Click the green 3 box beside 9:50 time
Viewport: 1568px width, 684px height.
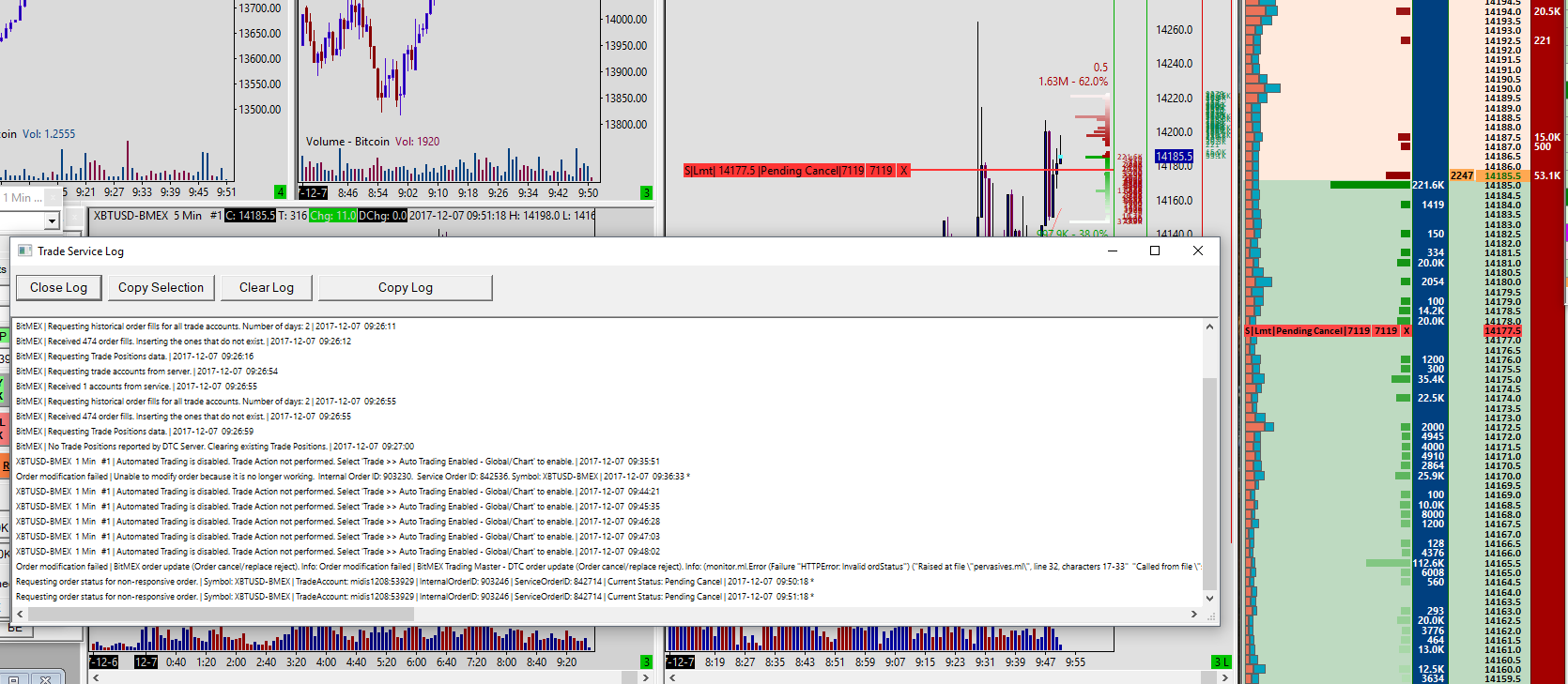pos(646,192)
